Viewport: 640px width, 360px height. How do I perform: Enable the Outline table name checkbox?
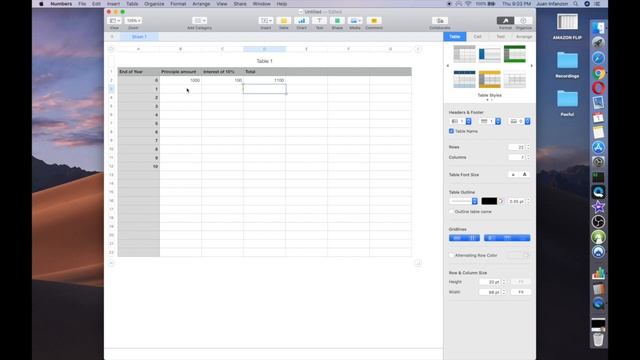pyautogui.click(x=451, y=212)
